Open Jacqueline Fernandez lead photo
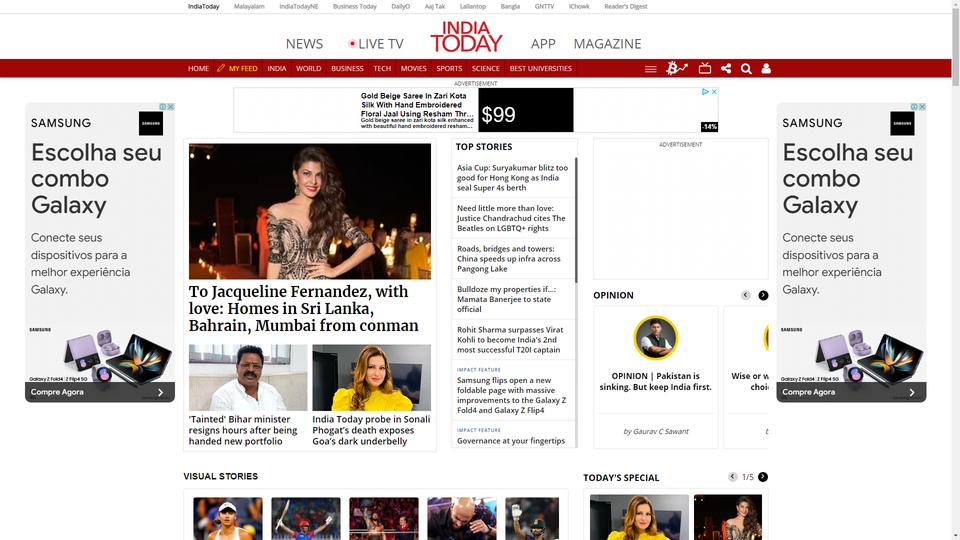This screenshot has height=540, width=960. [x=310, y=211]
